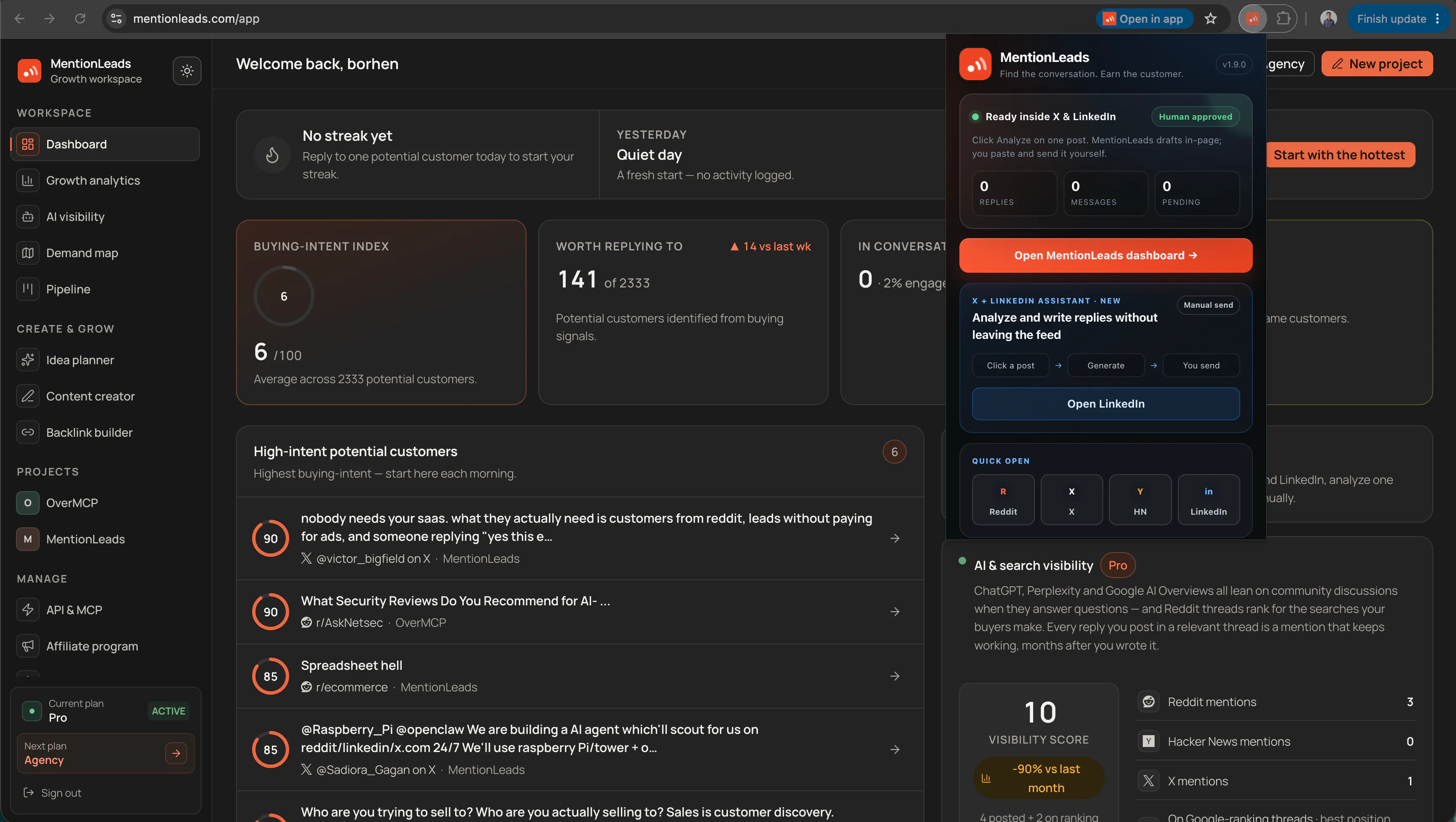Screen dimensions: 1456x822
Task: Select the OverMCP project
Action: 105,502
